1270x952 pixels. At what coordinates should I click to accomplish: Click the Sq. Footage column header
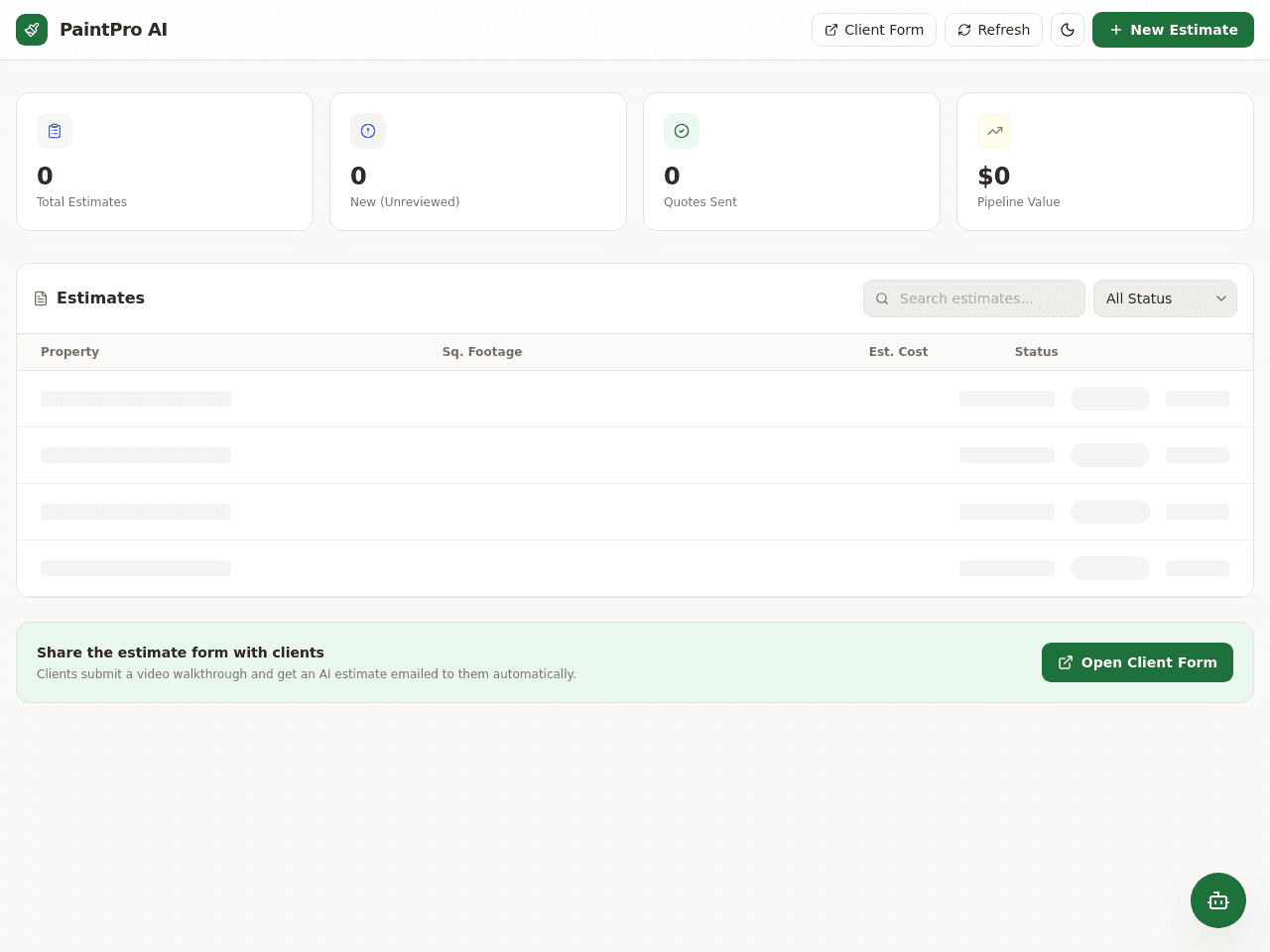[x=482, y=352]
